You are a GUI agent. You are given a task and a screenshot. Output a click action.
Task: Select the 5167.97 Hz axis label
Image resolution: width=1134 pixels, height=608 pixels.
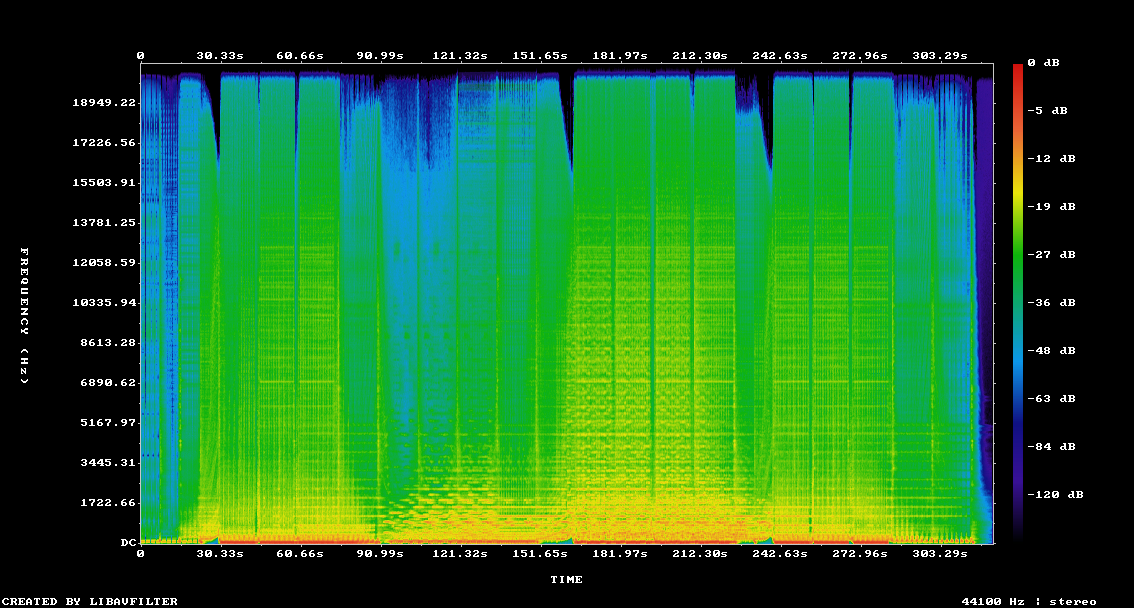tap(107, 422)
